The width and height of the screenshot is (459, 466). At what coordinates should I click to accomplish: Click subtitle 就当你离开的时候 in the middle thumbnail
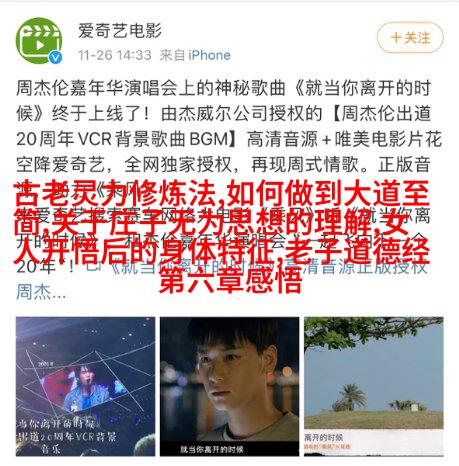(212, 449)
